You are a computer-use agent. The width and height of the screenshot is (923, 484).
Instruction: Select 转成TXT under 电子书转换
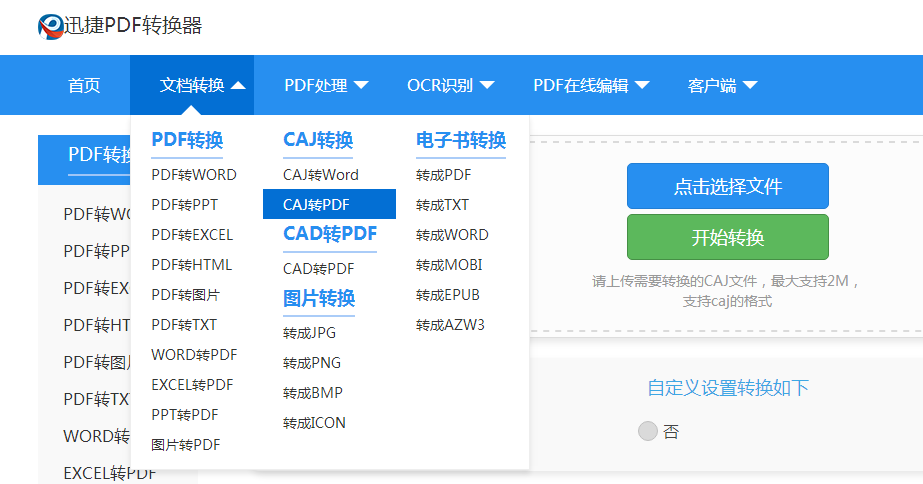[442, 205]
